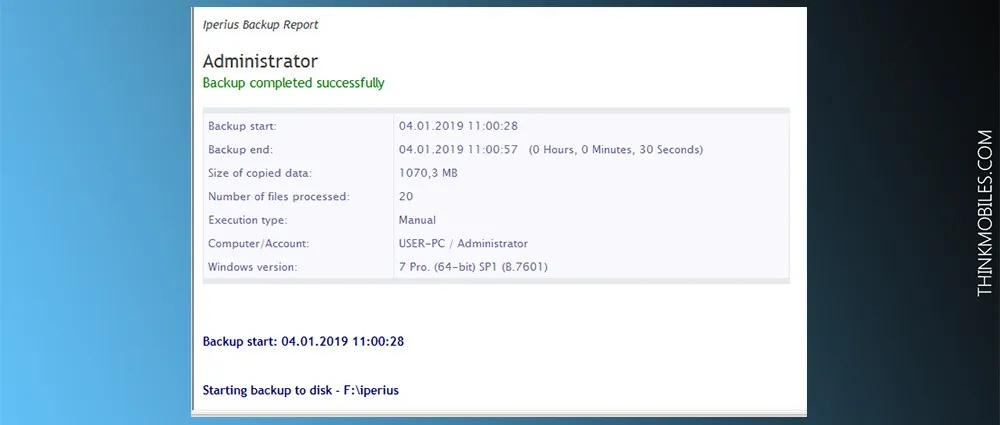Select '7 Pro. (64-bit) SP1 (B.7601)' value
Image resolution: width=1000 pixels, height=425 pixels.
473,267
